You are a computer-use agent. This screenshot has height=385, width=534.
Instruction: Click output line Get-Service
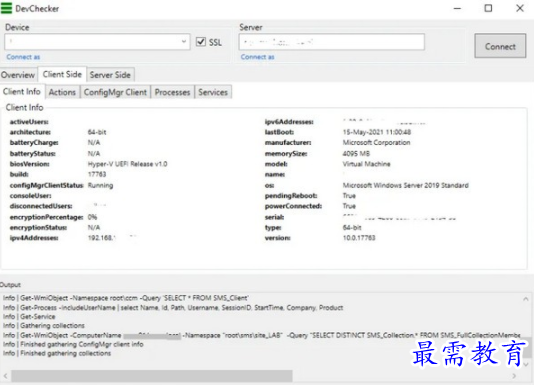point(29,317)
